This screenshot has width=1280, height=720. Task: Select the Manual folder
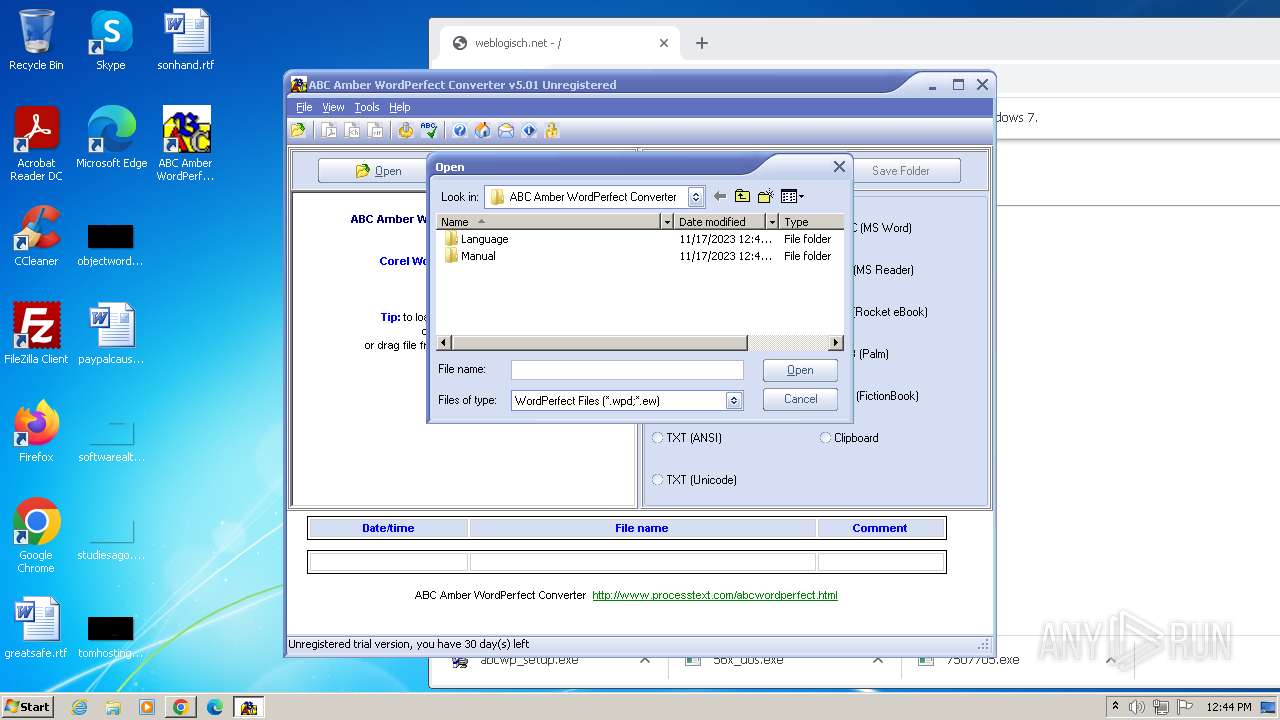click(x=470, y=256)
